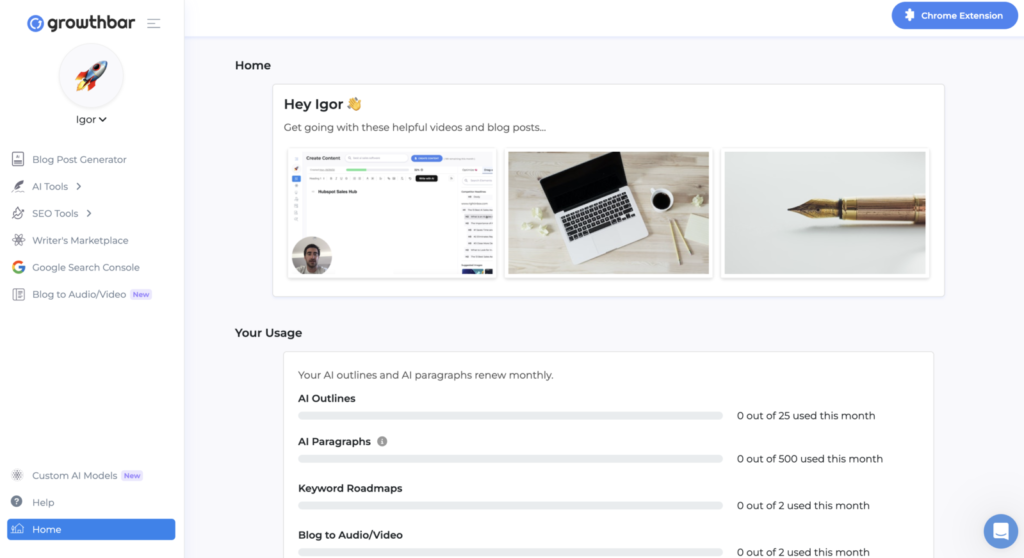Collapse sidebar with hamburger menu icon
This screenshot has height=558, width=1024.
153,24
